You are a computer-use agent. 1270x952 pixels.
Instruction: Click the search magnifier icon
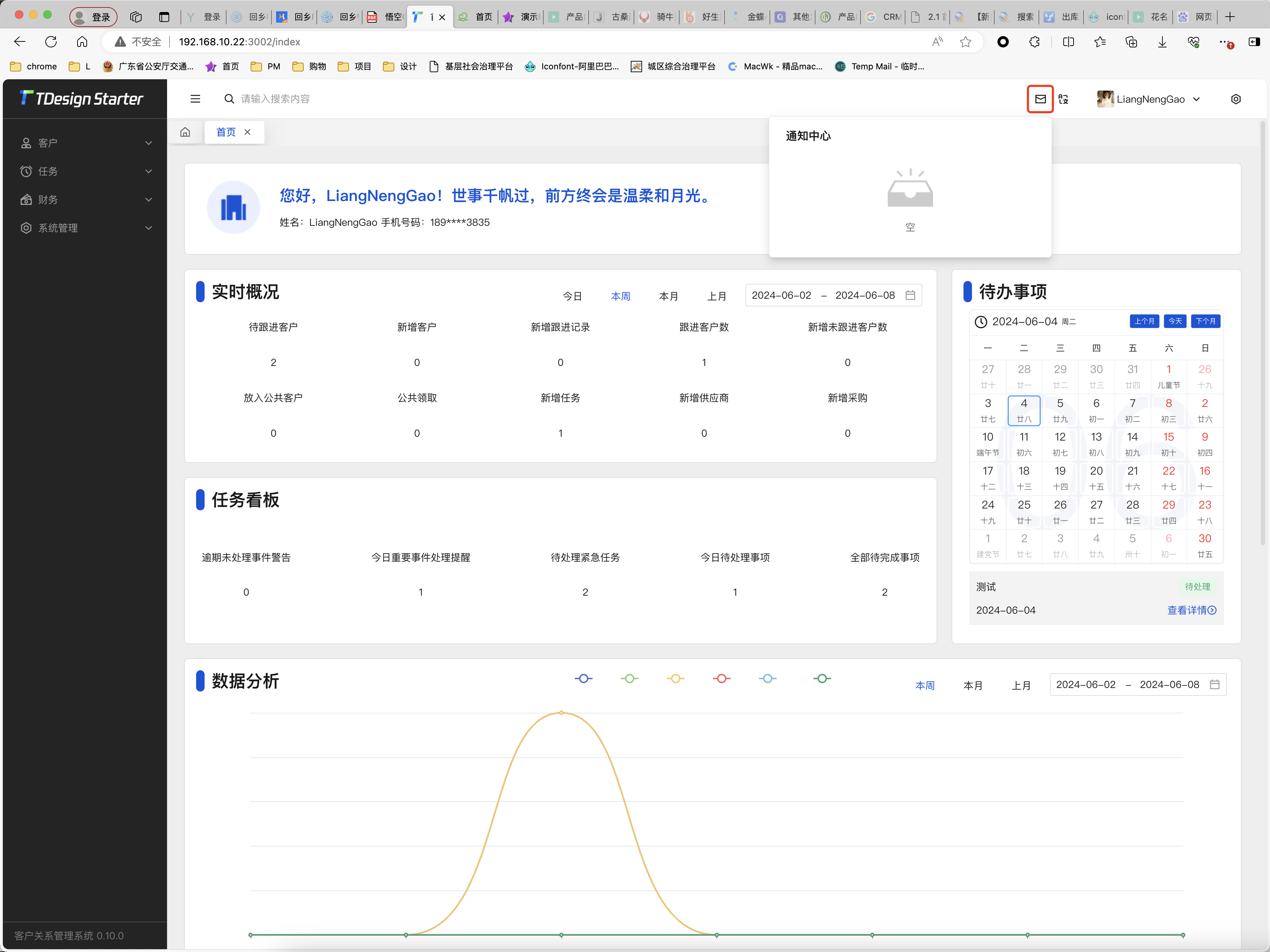pyautogui.click(x=229, y=99)
